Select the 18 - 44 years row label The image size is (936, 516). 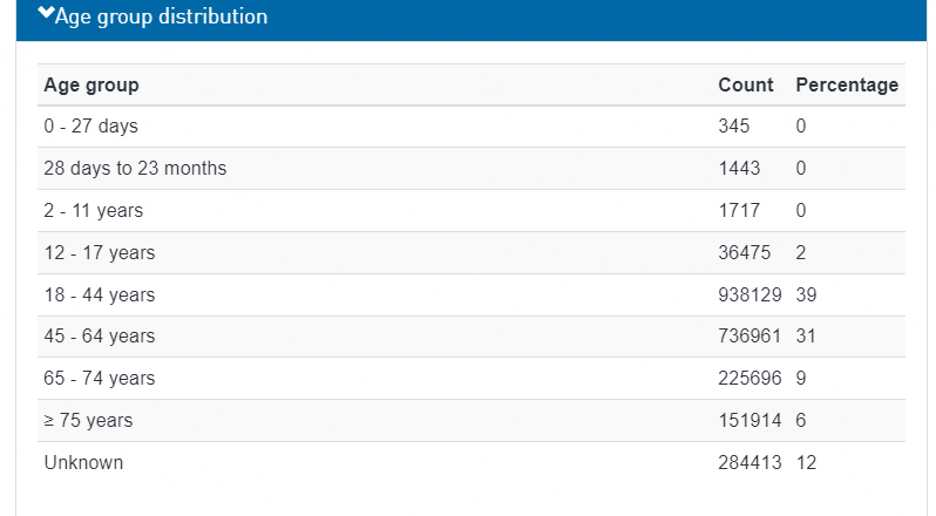(99, 295)
